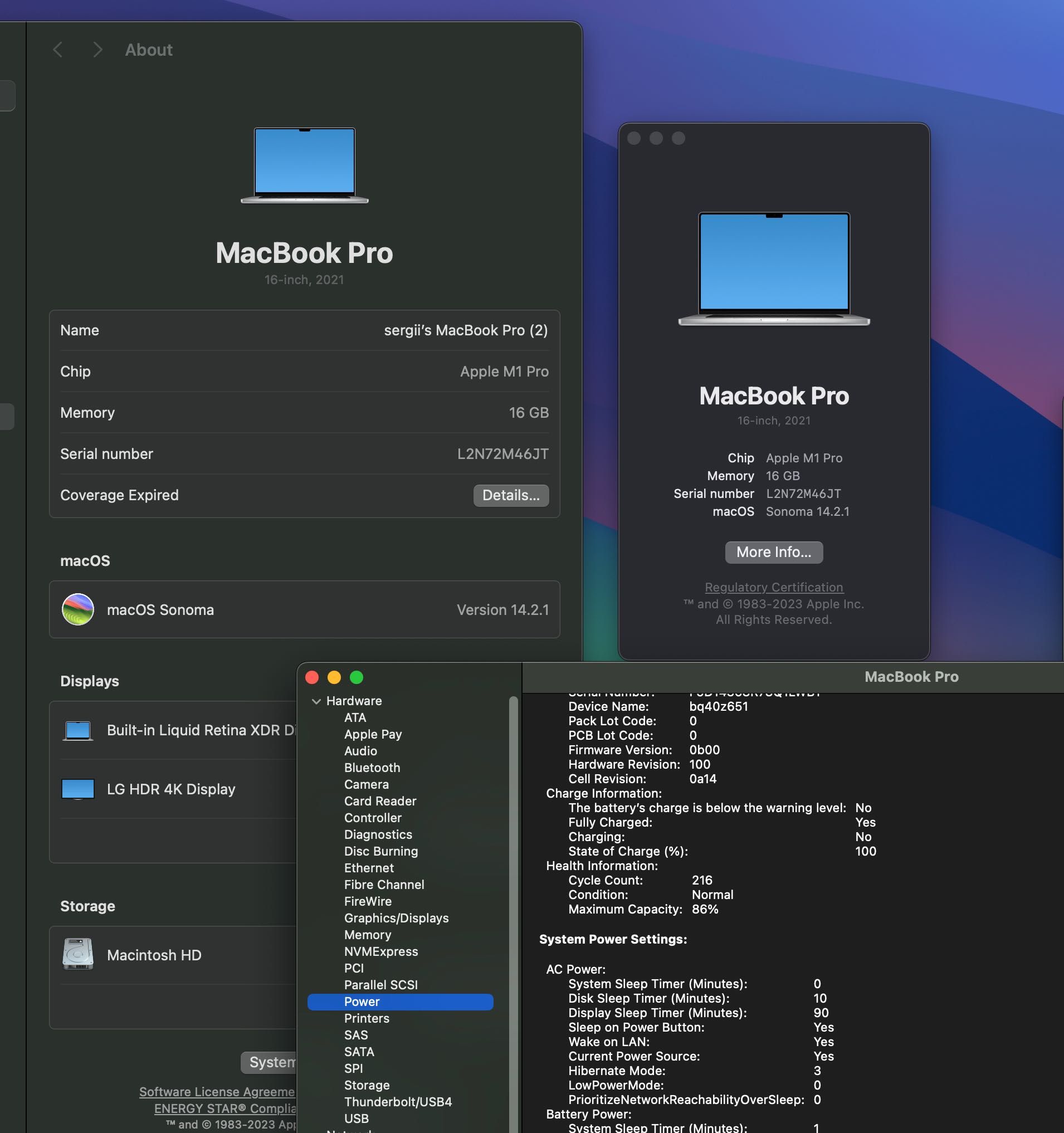The image size is (1064, 1133).
Task: Select SAS in hardware list
Action: 355,1035
